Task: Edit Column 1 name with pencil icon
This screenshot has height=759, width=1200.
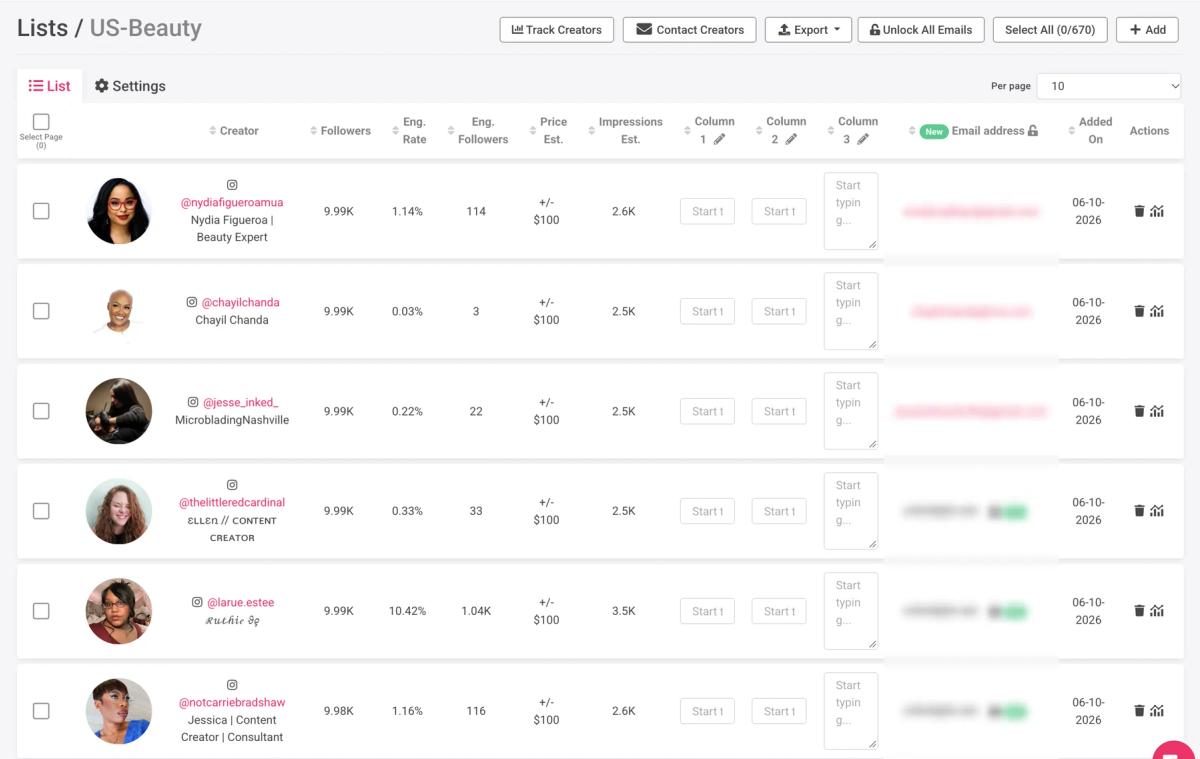Action: coord(719,140)
